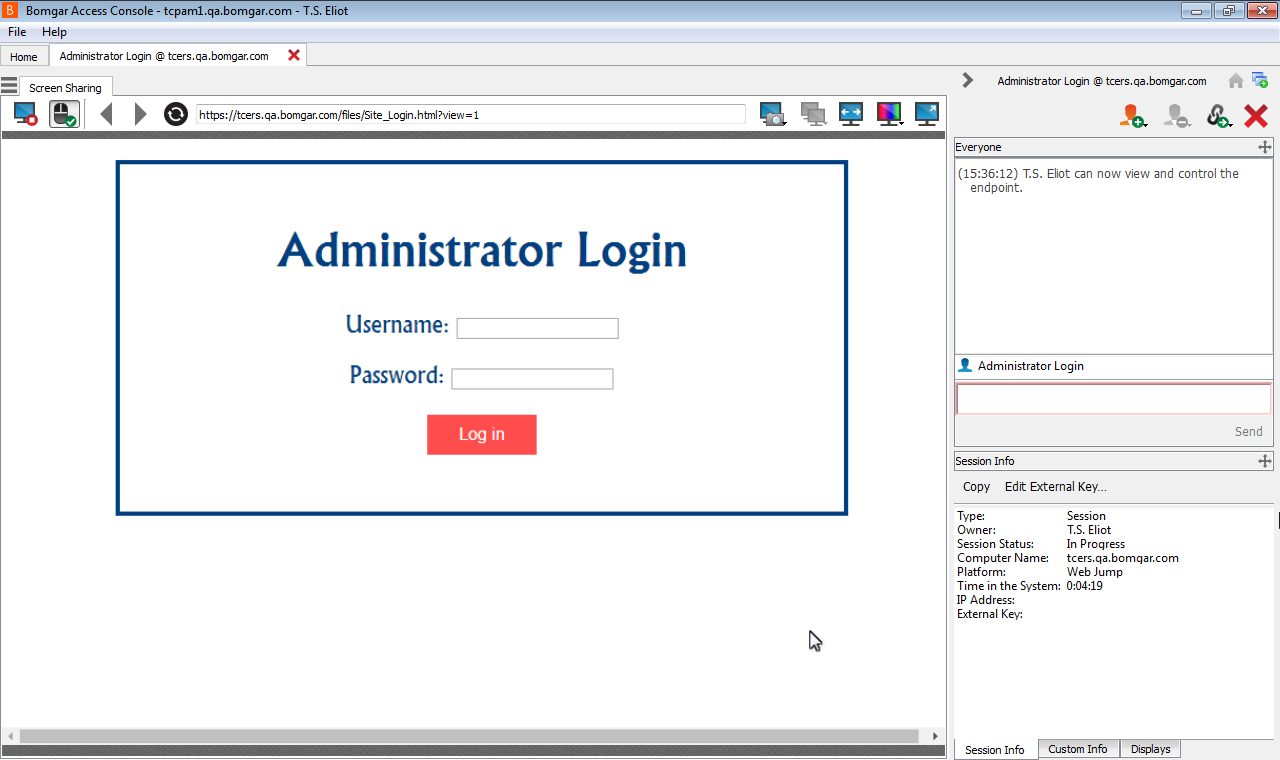Click the Username input field
The height and width of the screenshot is (760, 1280).
tap(538, 328)
